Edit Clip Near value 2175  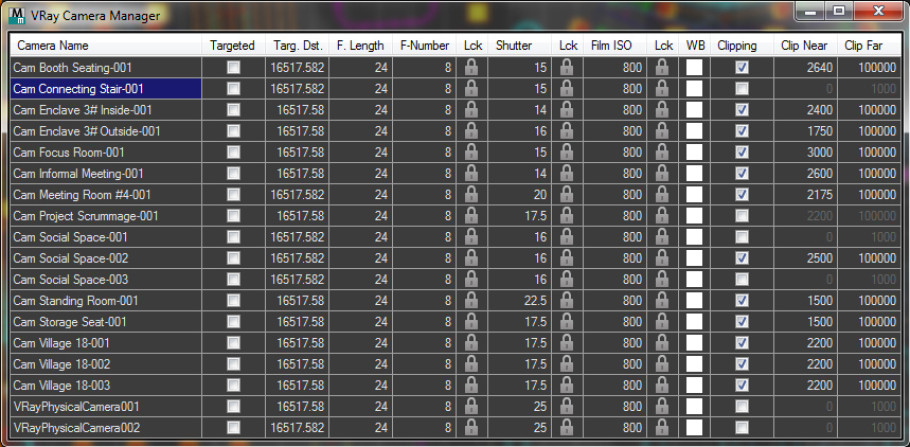click(x=806, y=195)
